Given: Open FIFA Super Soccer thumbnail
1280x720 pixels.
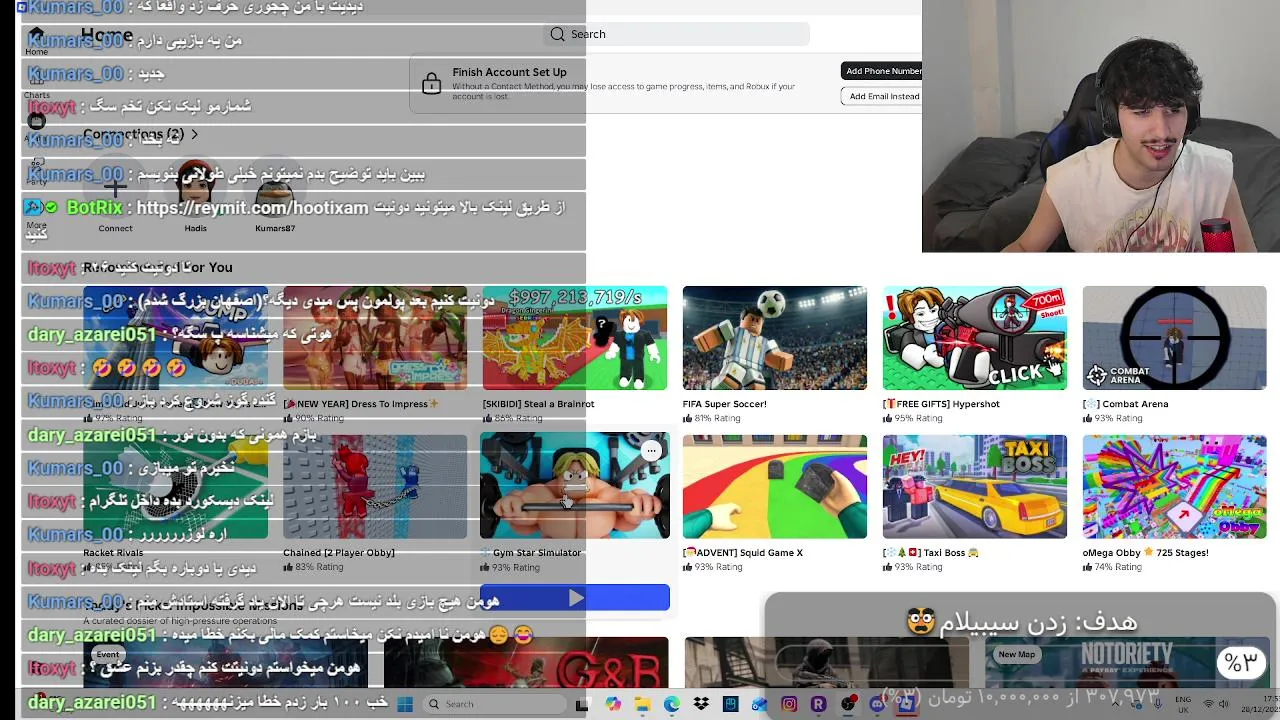Looking at the screenshot, I should click(x=775, y=338).
